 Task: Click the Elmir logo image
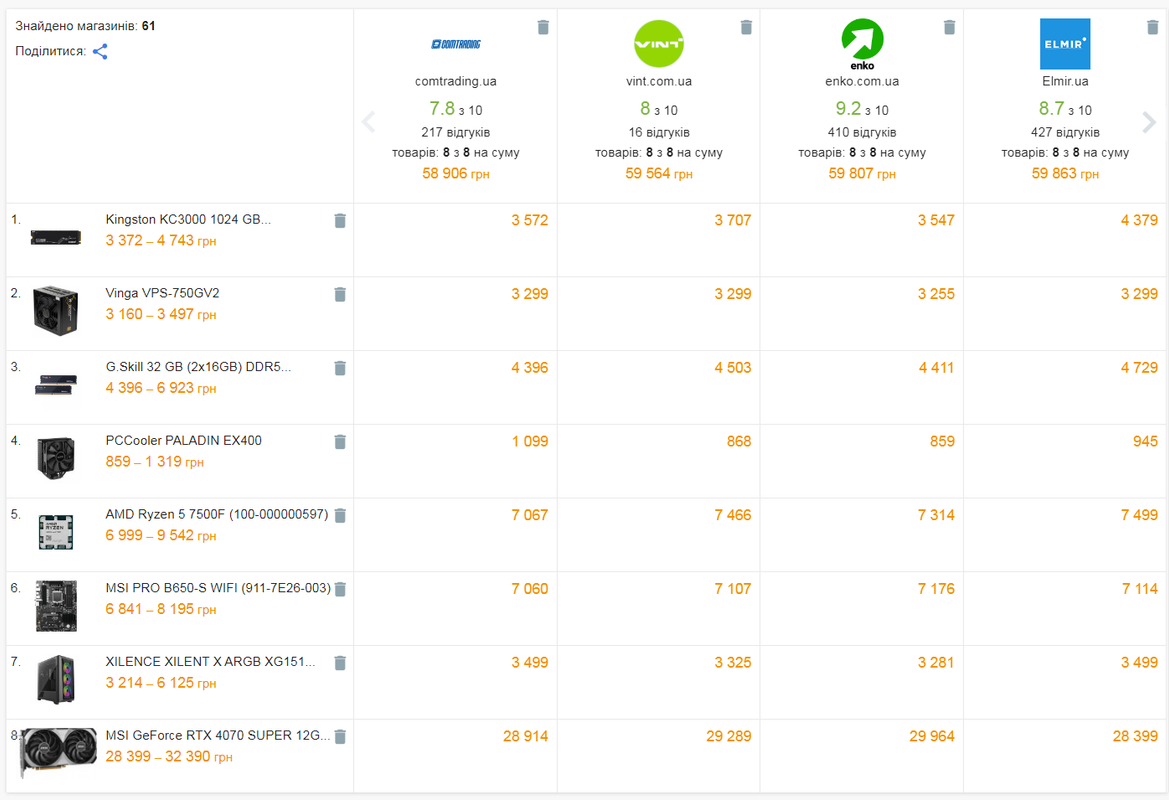point(1065,44)
